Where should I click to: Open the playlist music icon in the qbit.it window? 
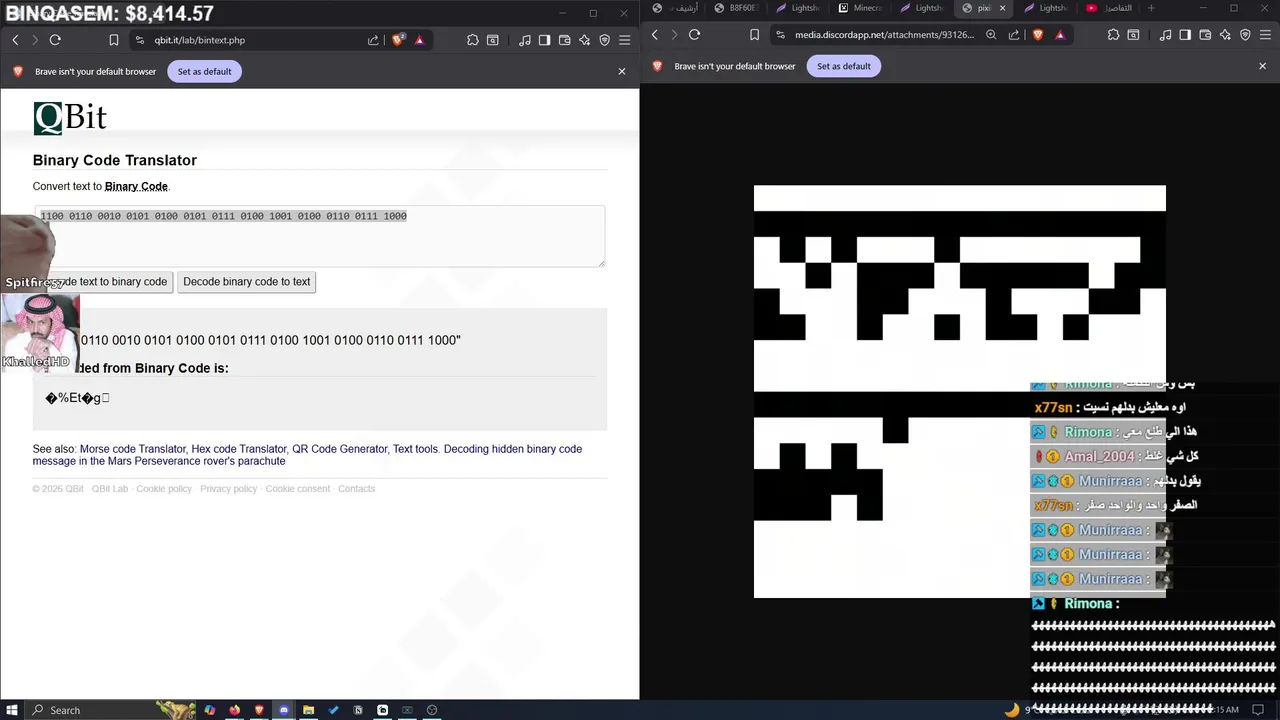(525, 40)
